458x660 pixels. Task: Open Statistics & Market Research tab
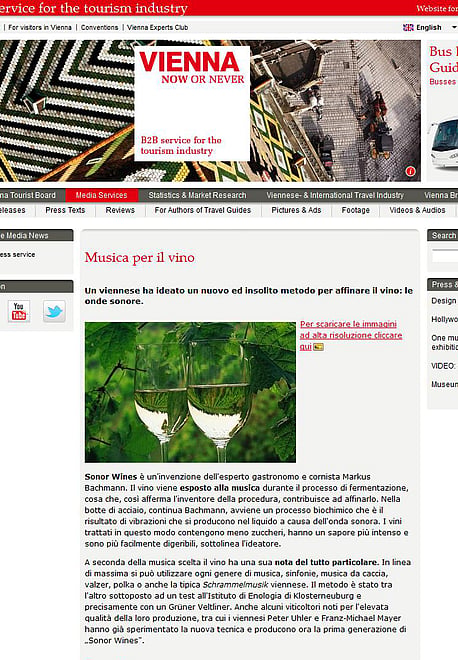click(x=197, y=195)
